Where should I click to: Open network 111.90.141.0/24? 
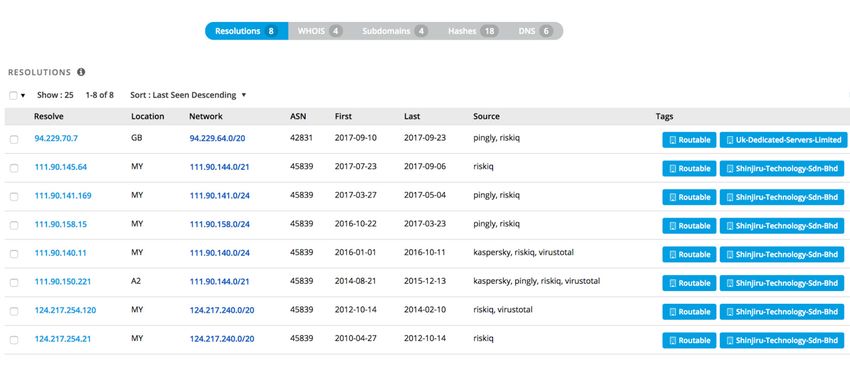point(220,195)
